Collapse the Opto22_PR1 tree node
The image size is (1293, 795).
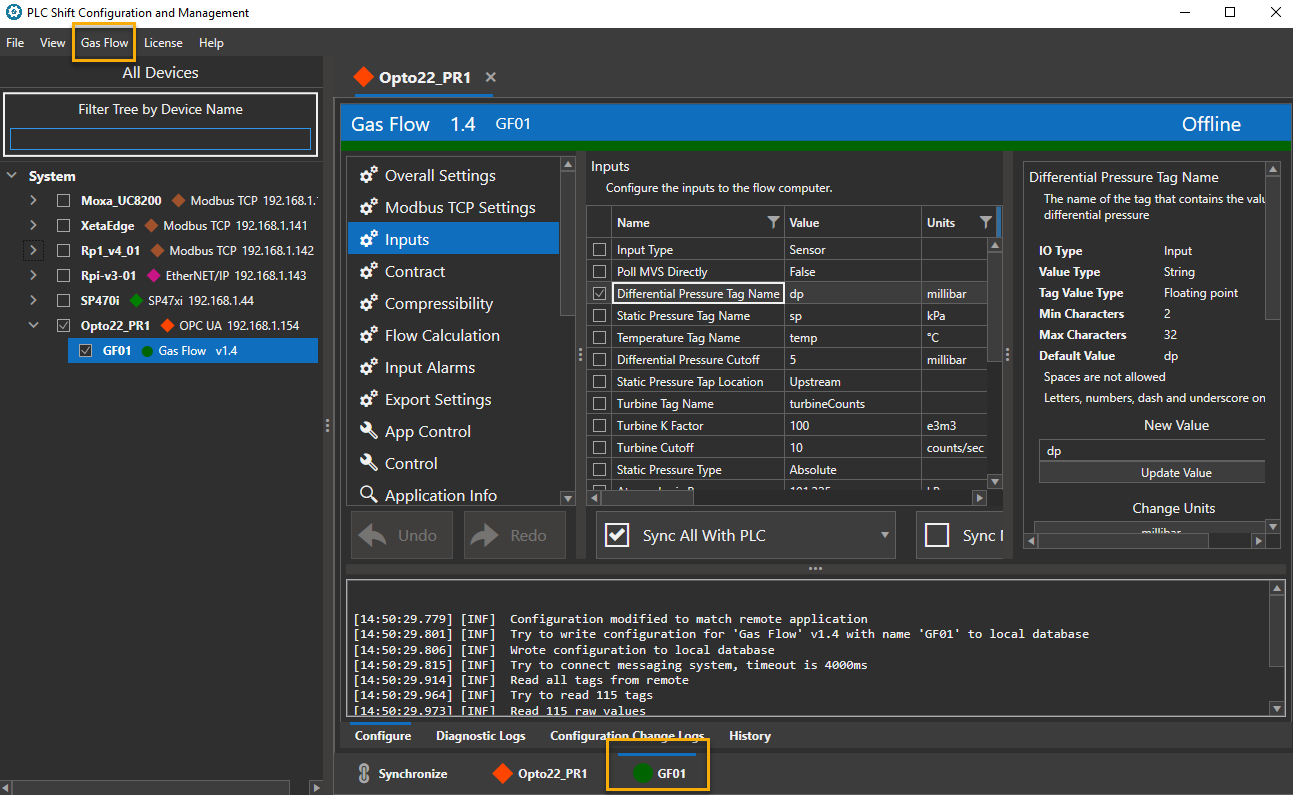33,325
